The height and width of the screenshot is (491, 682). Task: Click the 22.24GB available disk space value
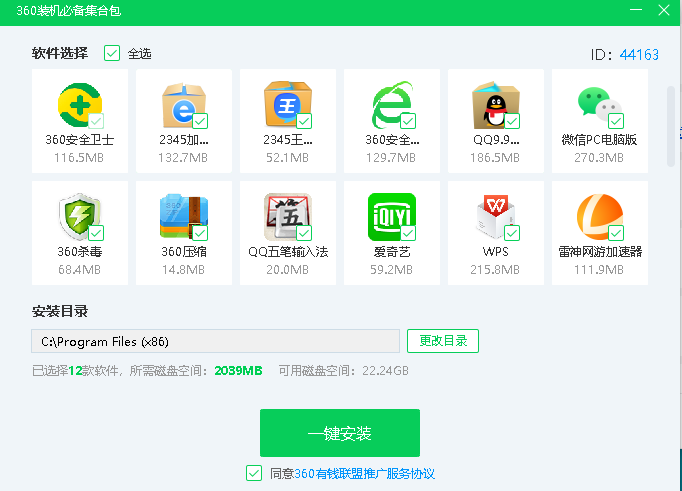[385, 371]
